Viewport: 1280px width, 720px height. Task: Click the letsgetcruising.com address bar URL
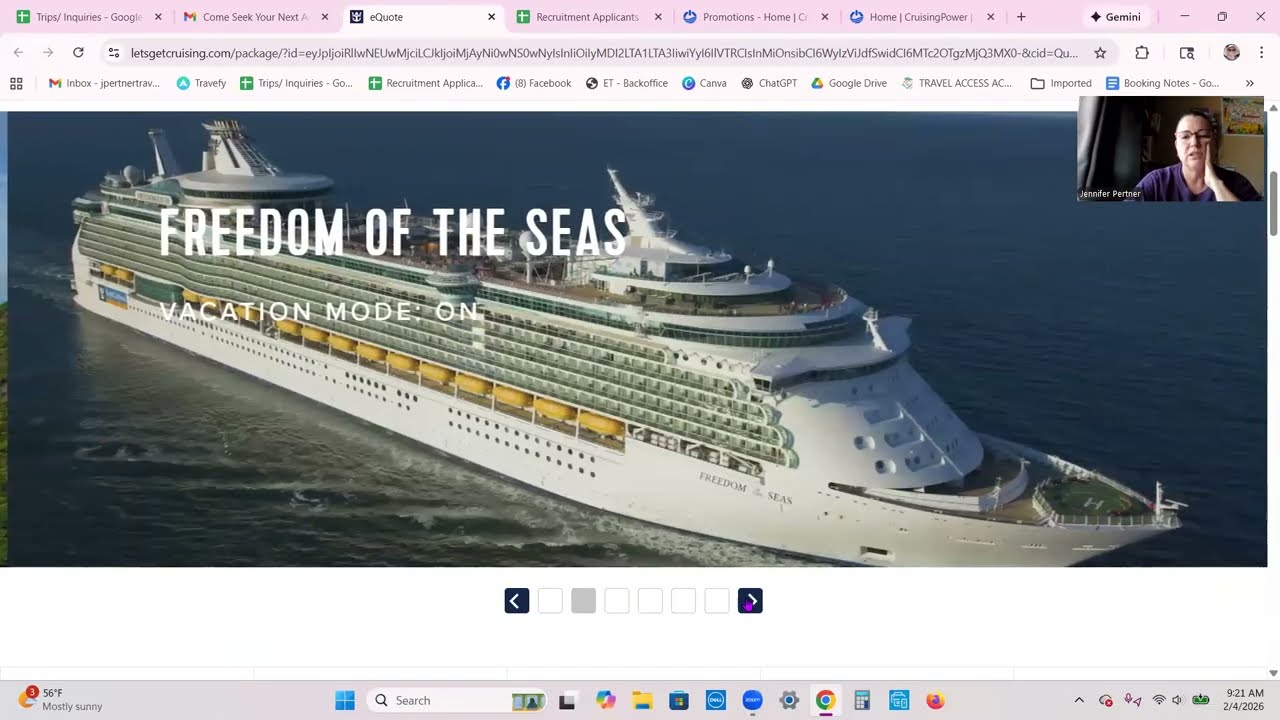pos(604,53)
